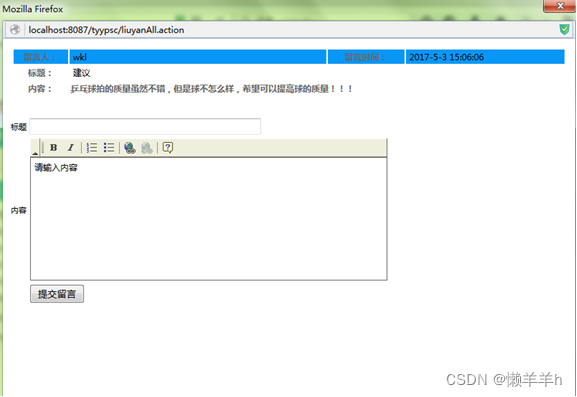The height and width of the screenshot is (397, 577).
Task: Collapse the editor toolbar with the small arrow
Action: click(35, 153)
